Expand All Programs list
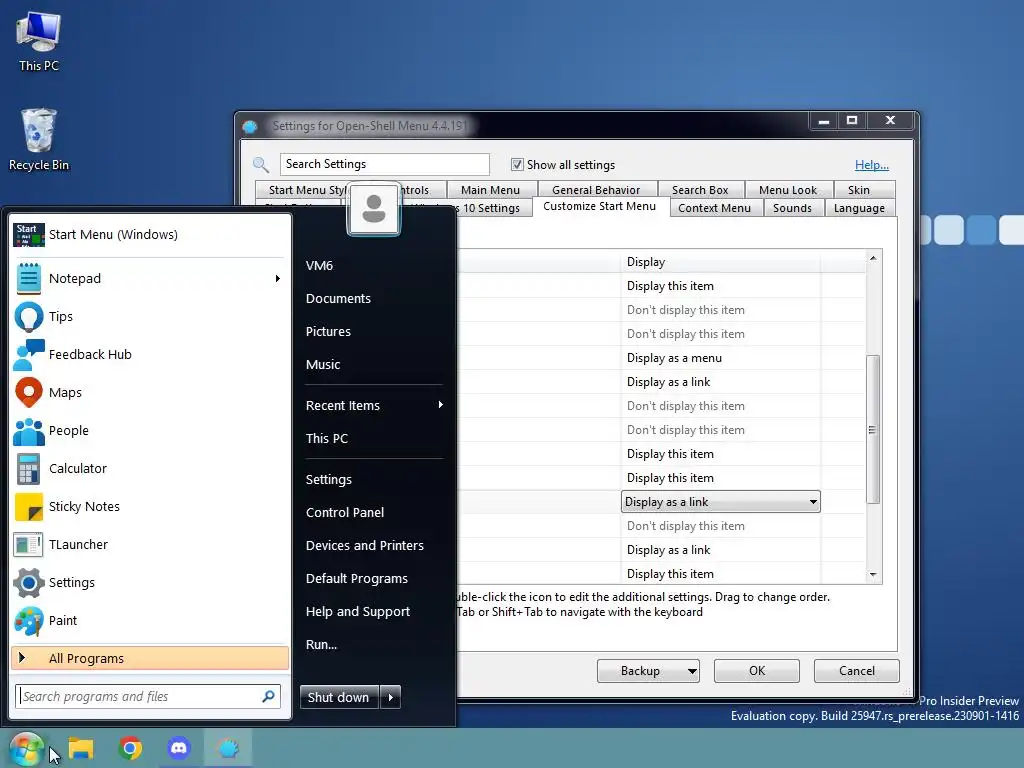 pos(150,658)
